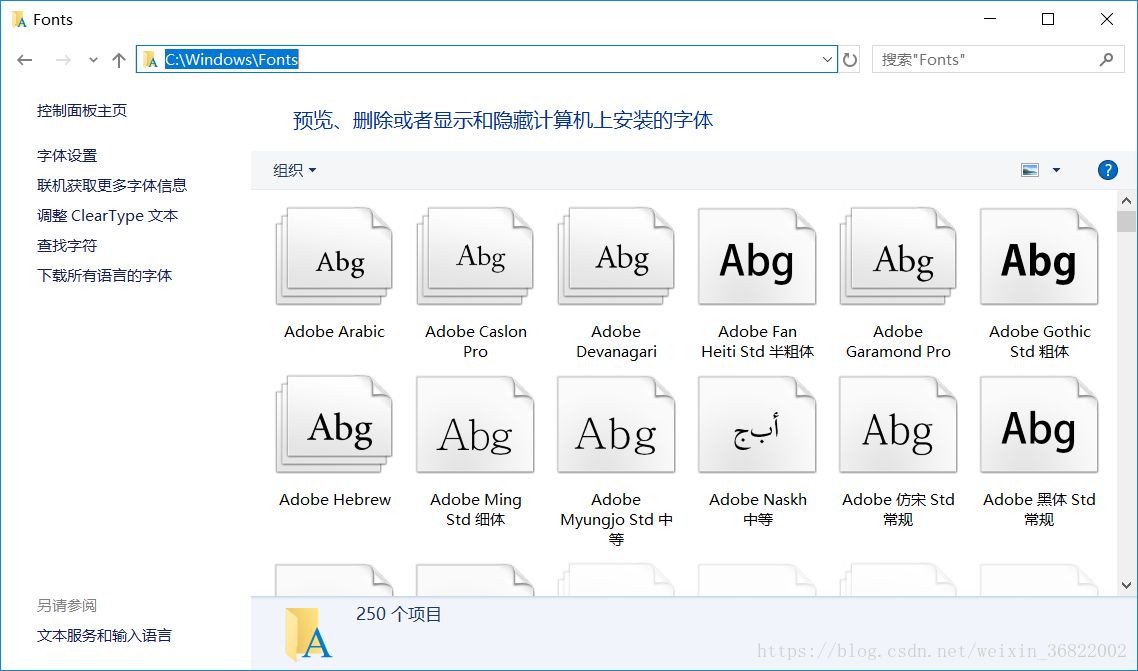Click the scrollbar up arrow
1138x671 pixels.
tap(1126, 200)
